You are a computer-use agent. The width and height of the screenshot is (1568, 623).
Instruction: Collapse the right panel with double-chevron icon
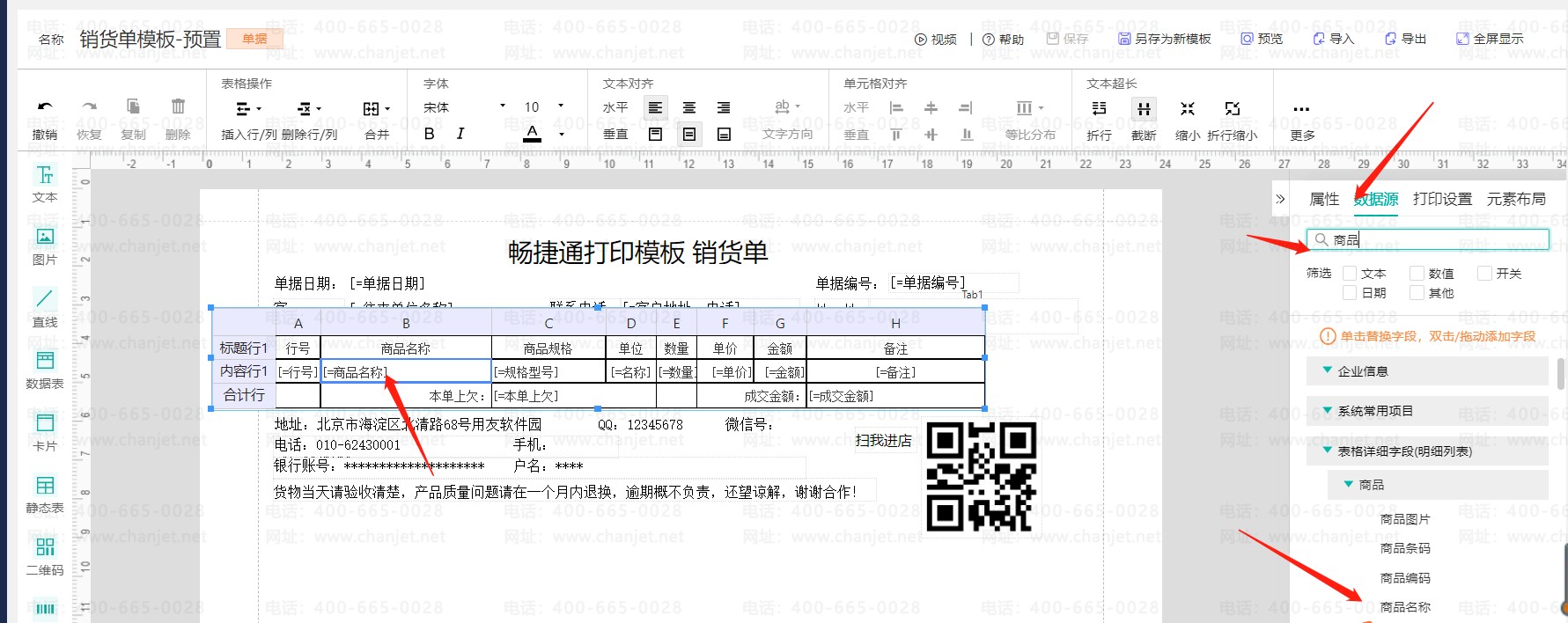pos(1280,200)
